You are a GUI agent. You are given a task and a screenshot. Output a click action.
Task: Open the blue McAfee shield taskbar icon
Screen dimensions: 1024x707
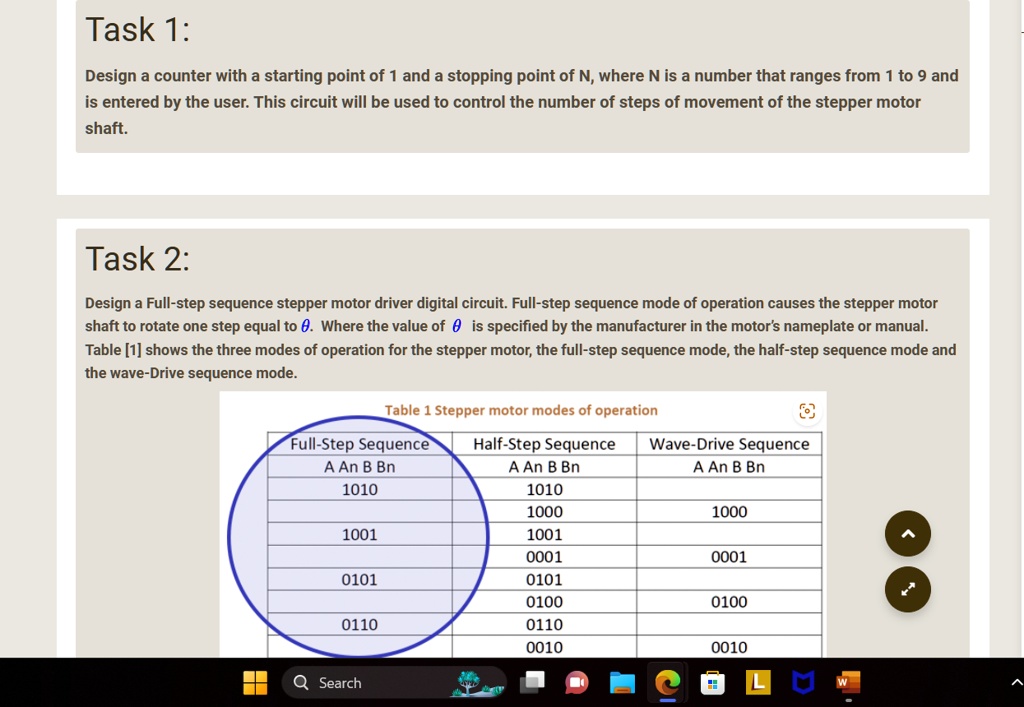point(803,683)
